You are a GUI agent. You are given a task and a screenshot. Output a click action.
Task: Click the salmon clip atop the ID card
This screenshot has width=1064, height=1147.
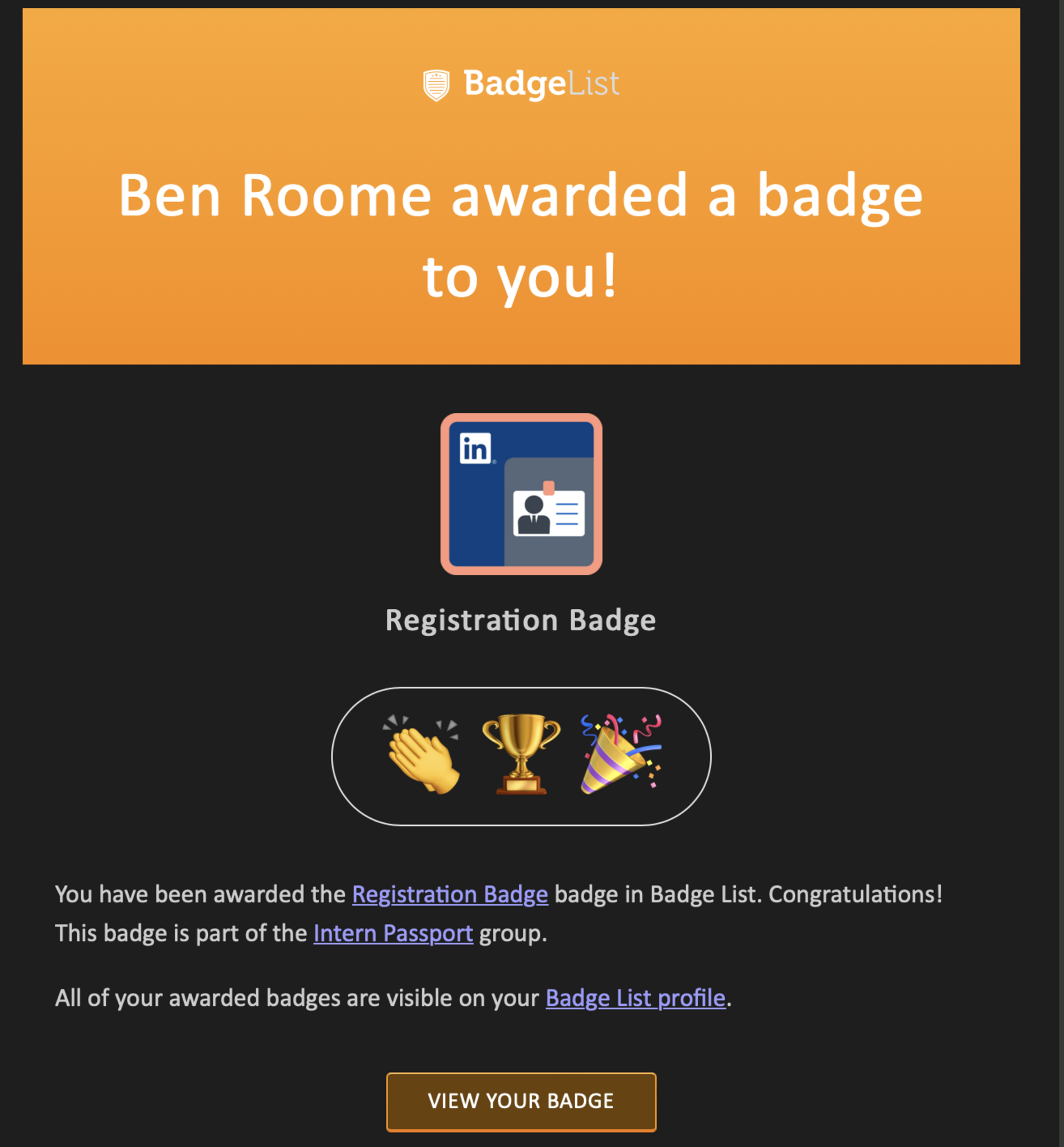coord(549,488)
